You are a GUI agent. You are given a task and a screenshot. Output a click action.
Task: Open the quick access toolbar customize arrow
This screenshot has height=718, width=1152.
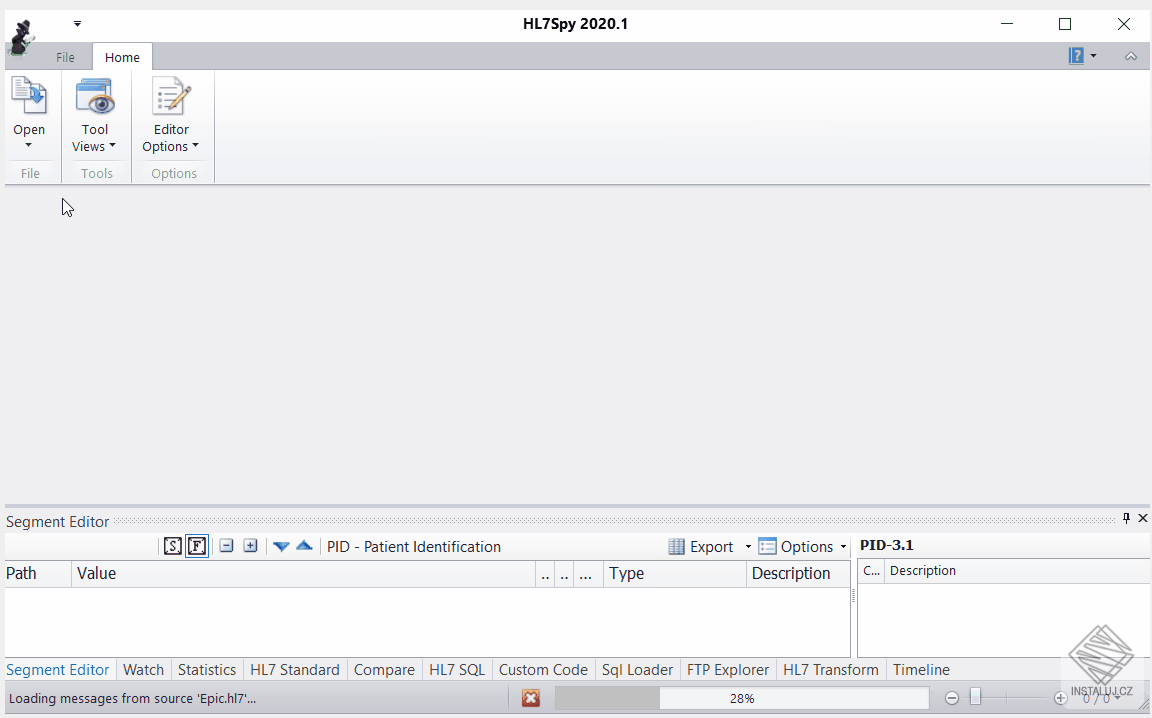(x=77, y=24)
